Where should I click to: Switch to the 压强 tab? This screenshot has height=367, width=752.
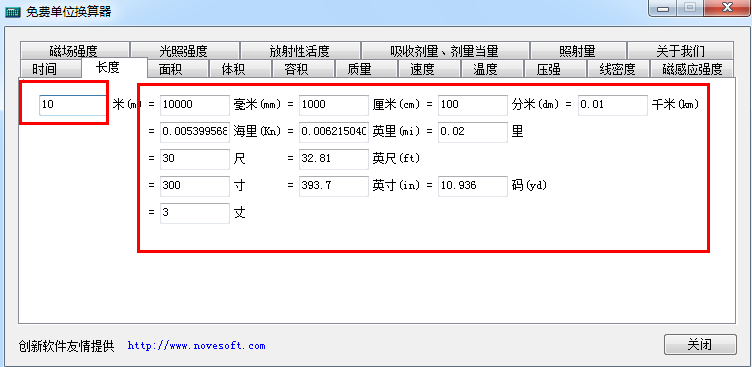[x=555, y=69]
